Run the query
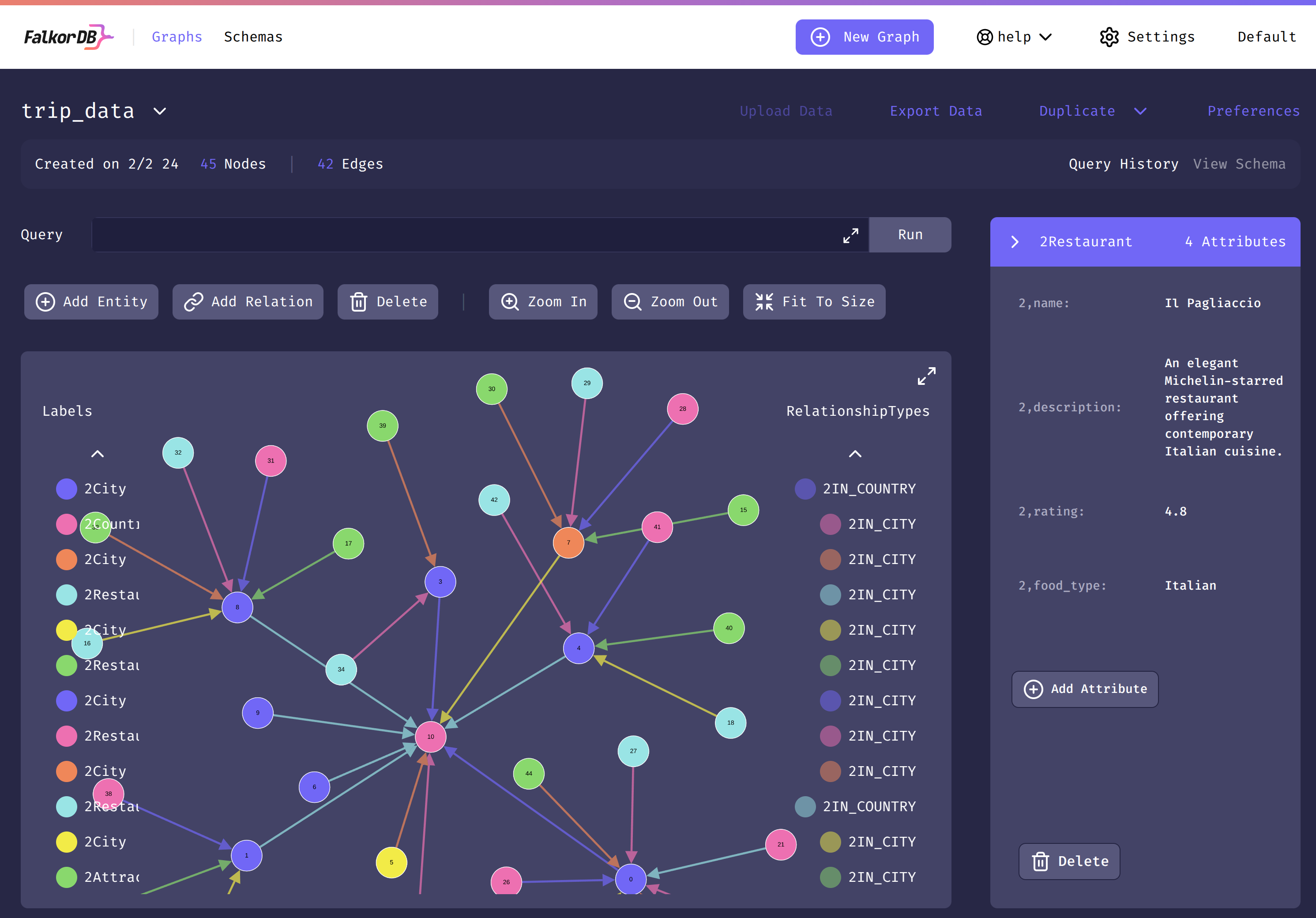The image size is (1316, 918). (x=910, y=235)
